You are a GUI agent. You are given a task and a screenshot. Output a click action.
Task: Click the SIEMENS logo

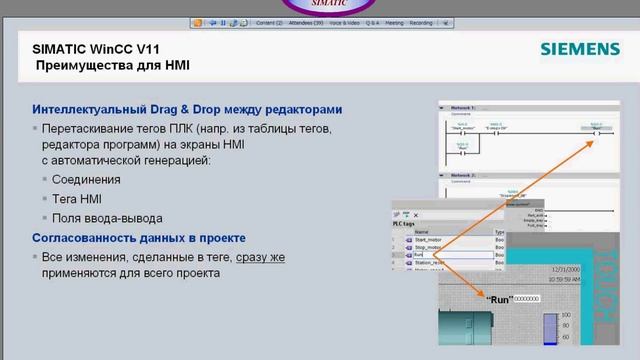tap(580, 49)
